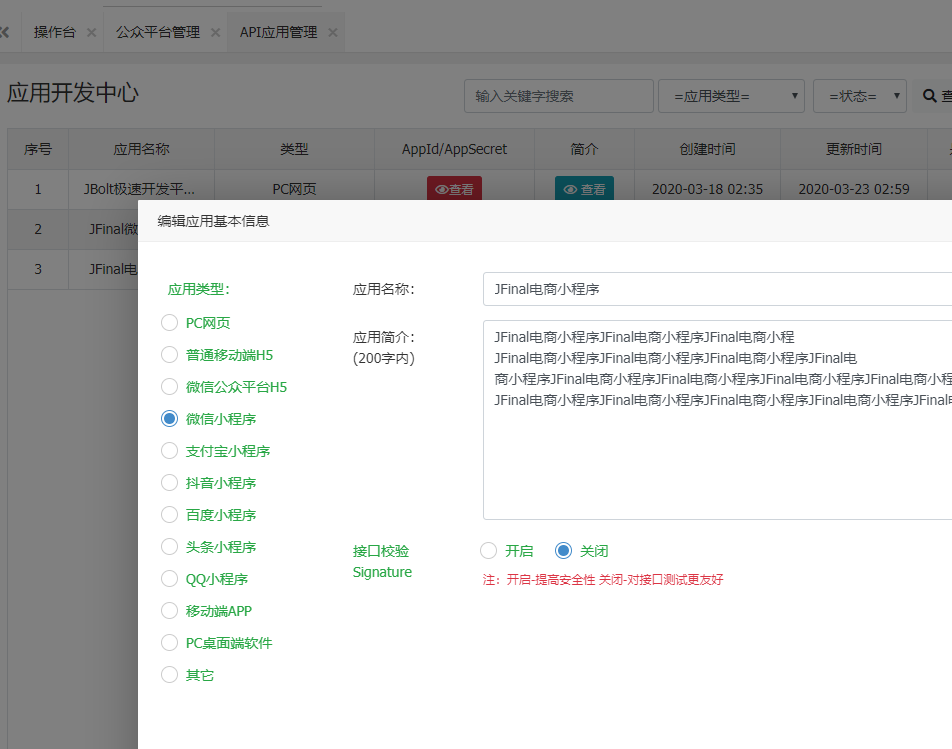Screen dimensions: 952x749
Task: Choose 微信公众平台H5 radio option
Action: (169, 387)
